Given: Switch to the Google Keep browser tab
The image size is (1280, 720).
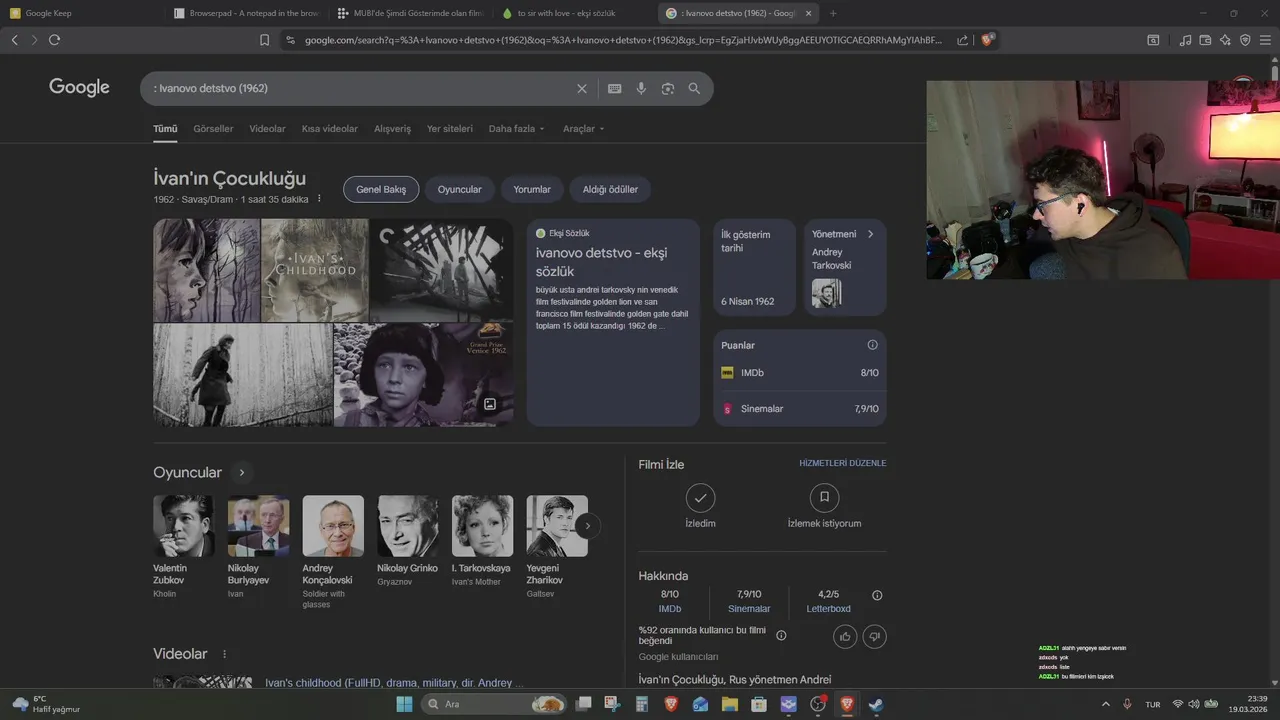Looking at the screenshot, I should pos(80,13).
